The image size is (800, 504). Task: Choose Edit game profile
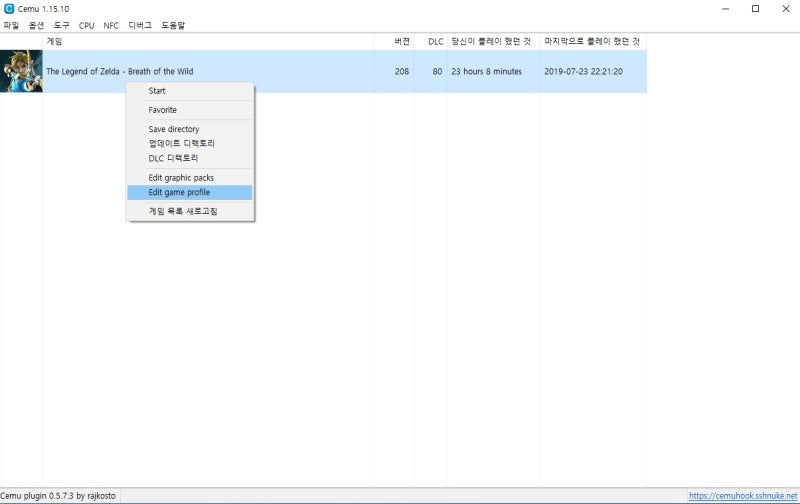coord(190,192)
